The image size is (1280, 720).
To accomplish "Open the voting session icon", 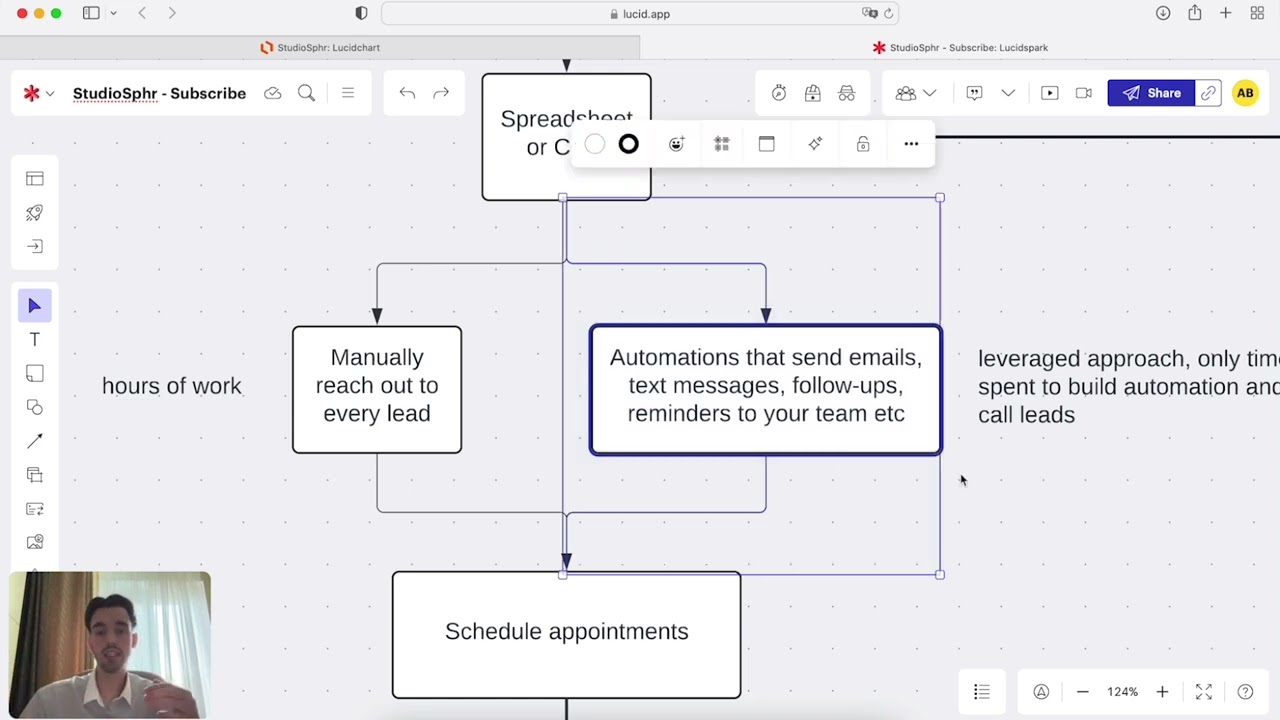I will (x=813, y=93).
